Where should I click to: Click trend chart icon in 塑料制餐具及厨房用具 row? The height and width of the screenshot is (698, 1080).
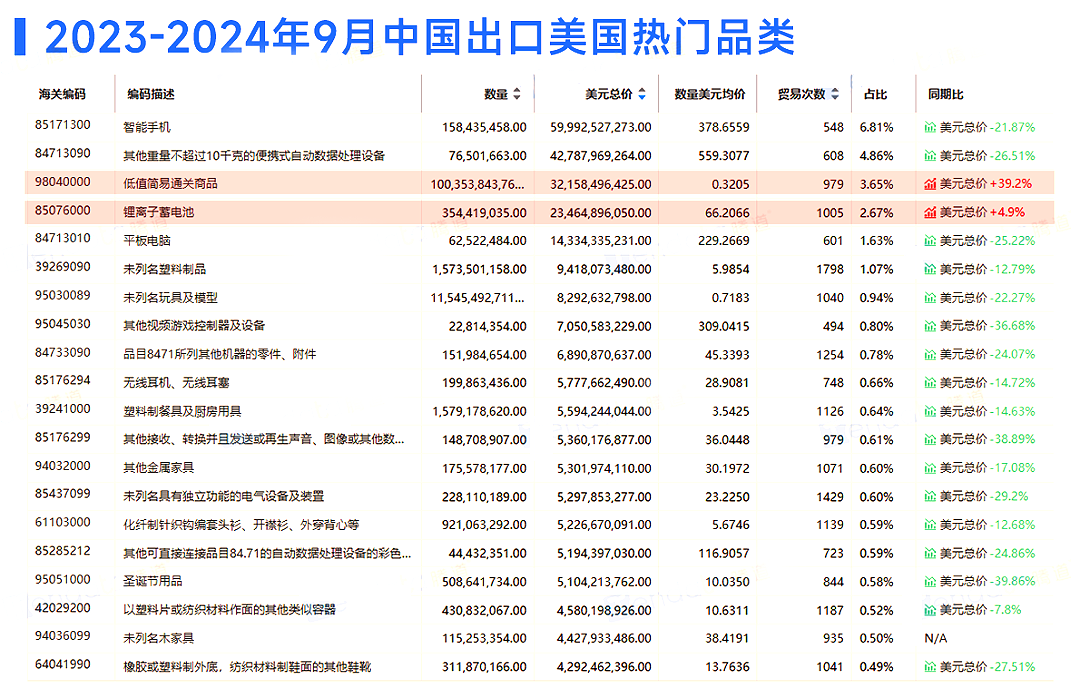point(930,411)
